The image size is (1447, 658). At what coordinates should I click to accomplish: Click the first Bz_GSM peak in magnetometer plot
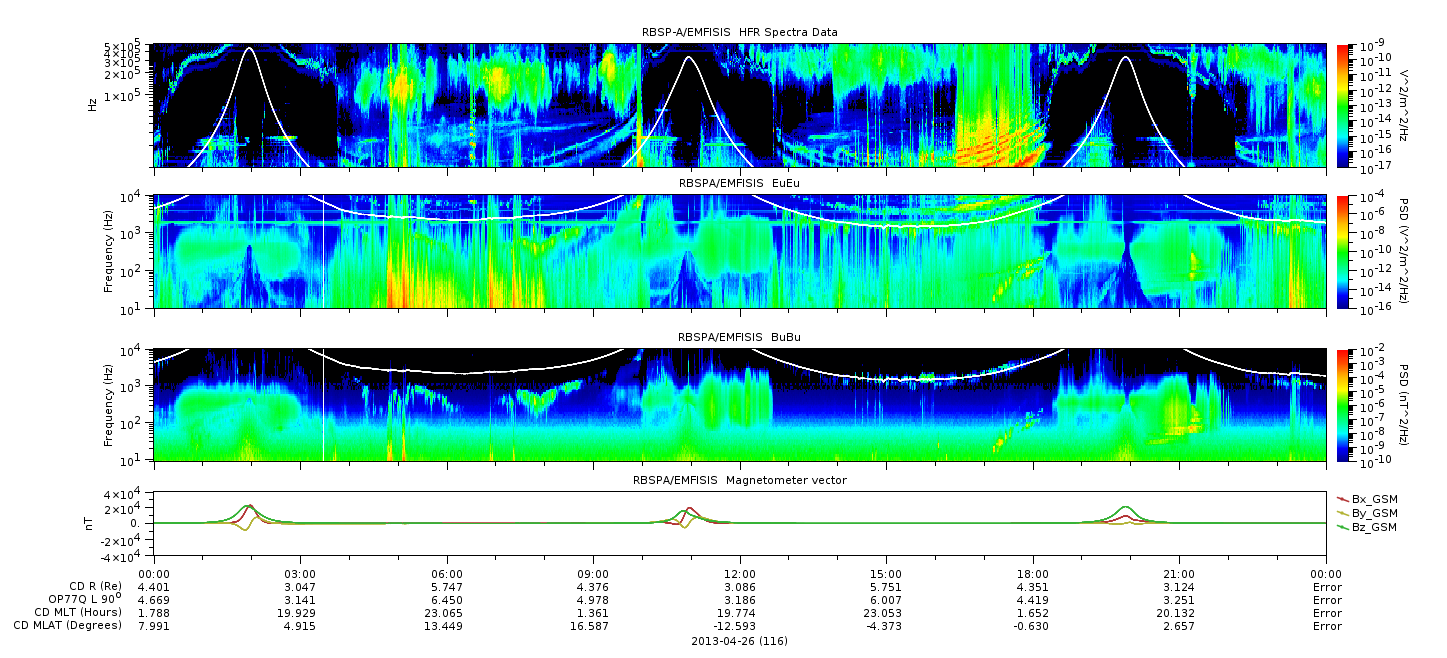pyautogui.click(x=248, y=506)
